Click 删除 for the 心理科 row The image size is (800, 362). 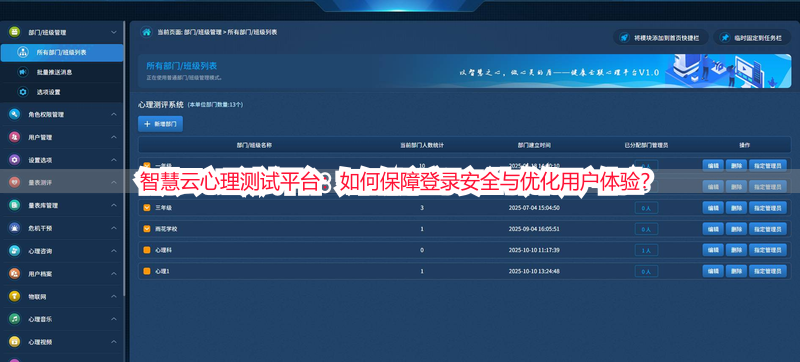[x=736, y=250]
